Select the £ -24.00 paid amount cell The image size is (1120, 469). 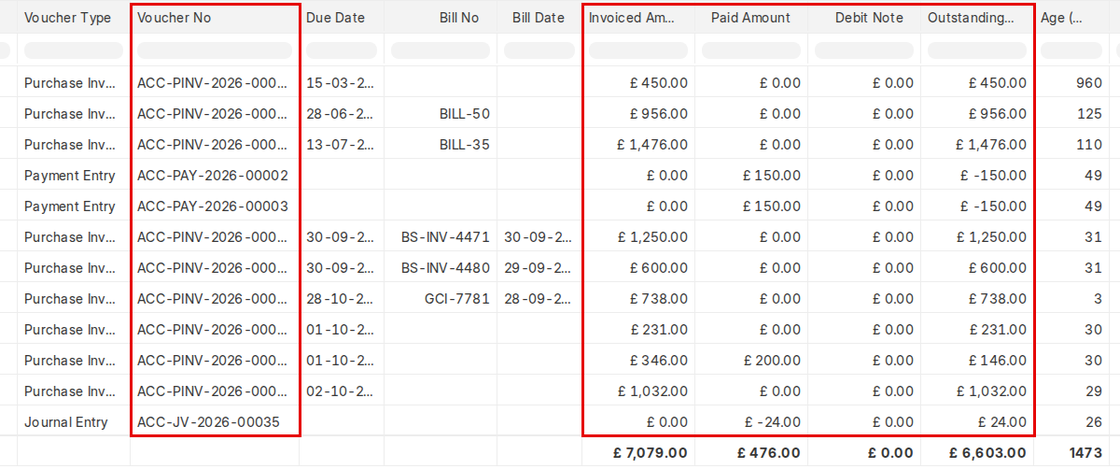751,422
